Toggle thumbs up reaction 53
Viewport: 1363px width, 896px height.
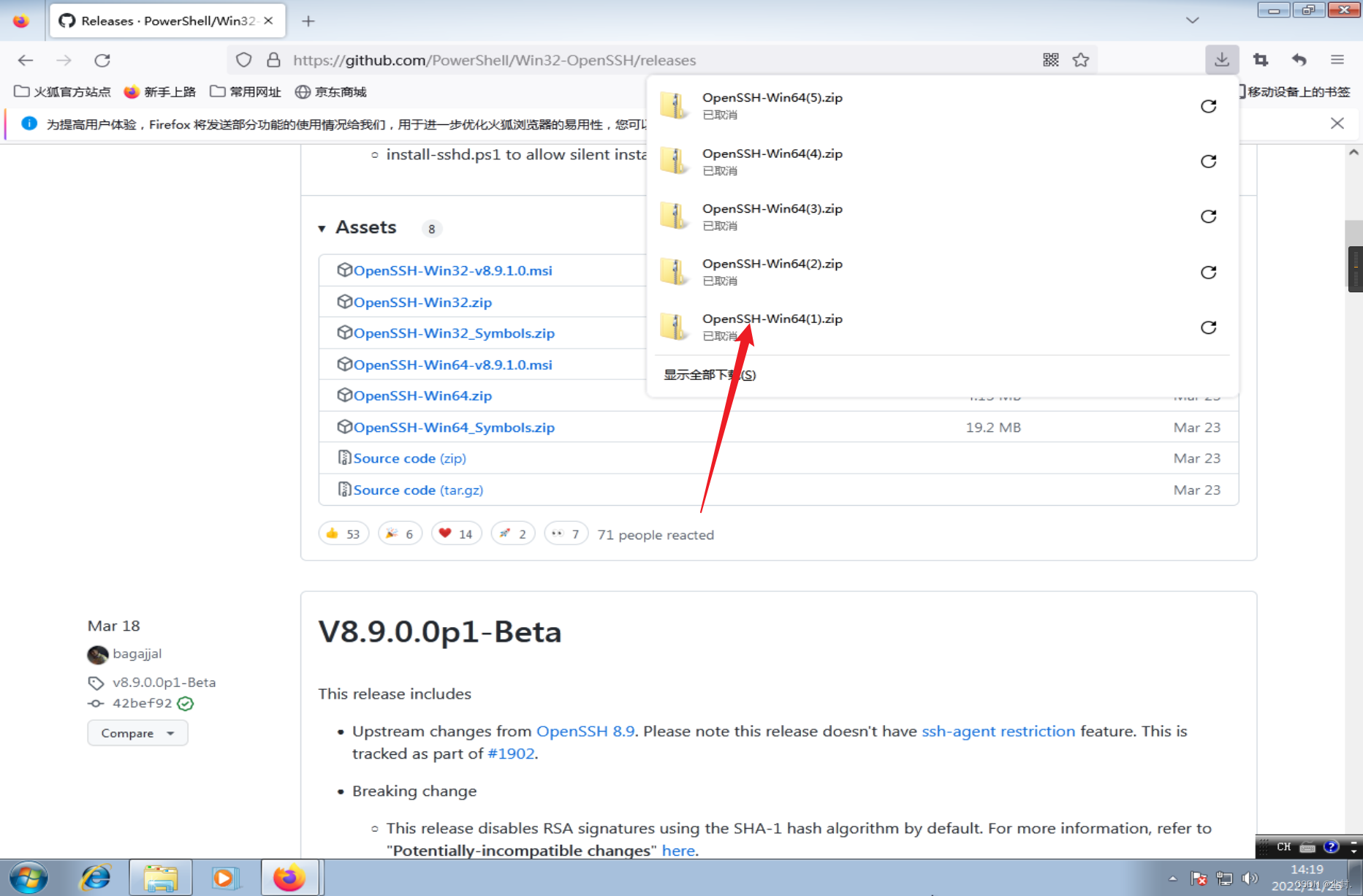tap(343, 534)
